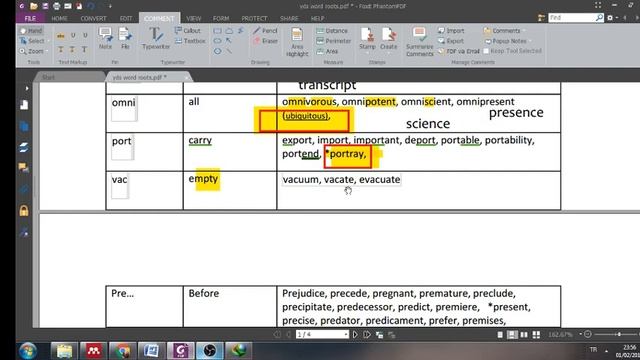Open the pages panel in sidebar
Screen dimensions: 640x360
click(24, 105)
